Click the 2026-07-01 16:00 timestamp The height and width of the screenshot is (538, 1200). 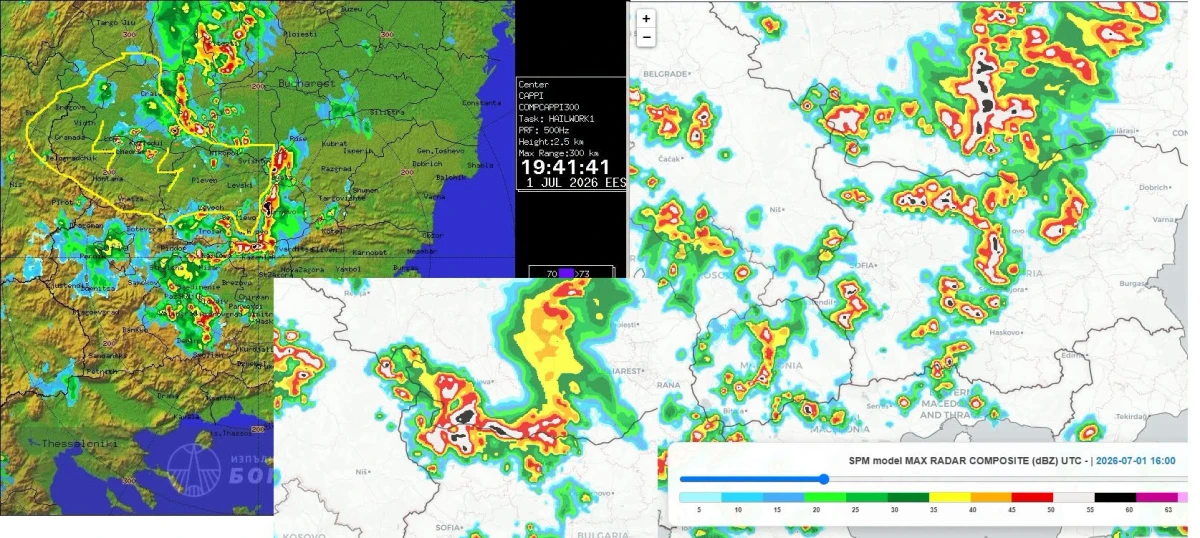[x=1134, y=461]
